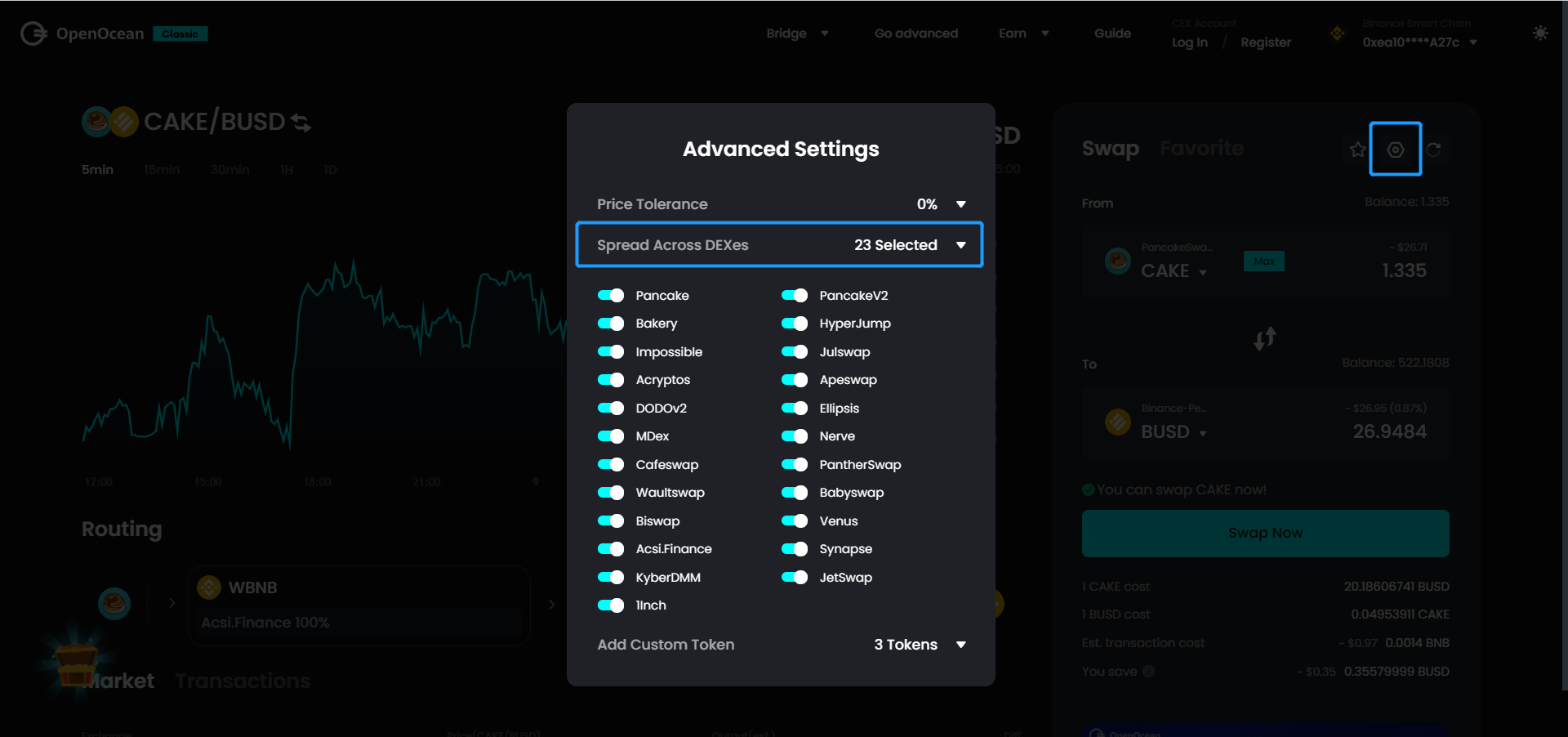Turn off the HyperJump toggle

[795, 324]
